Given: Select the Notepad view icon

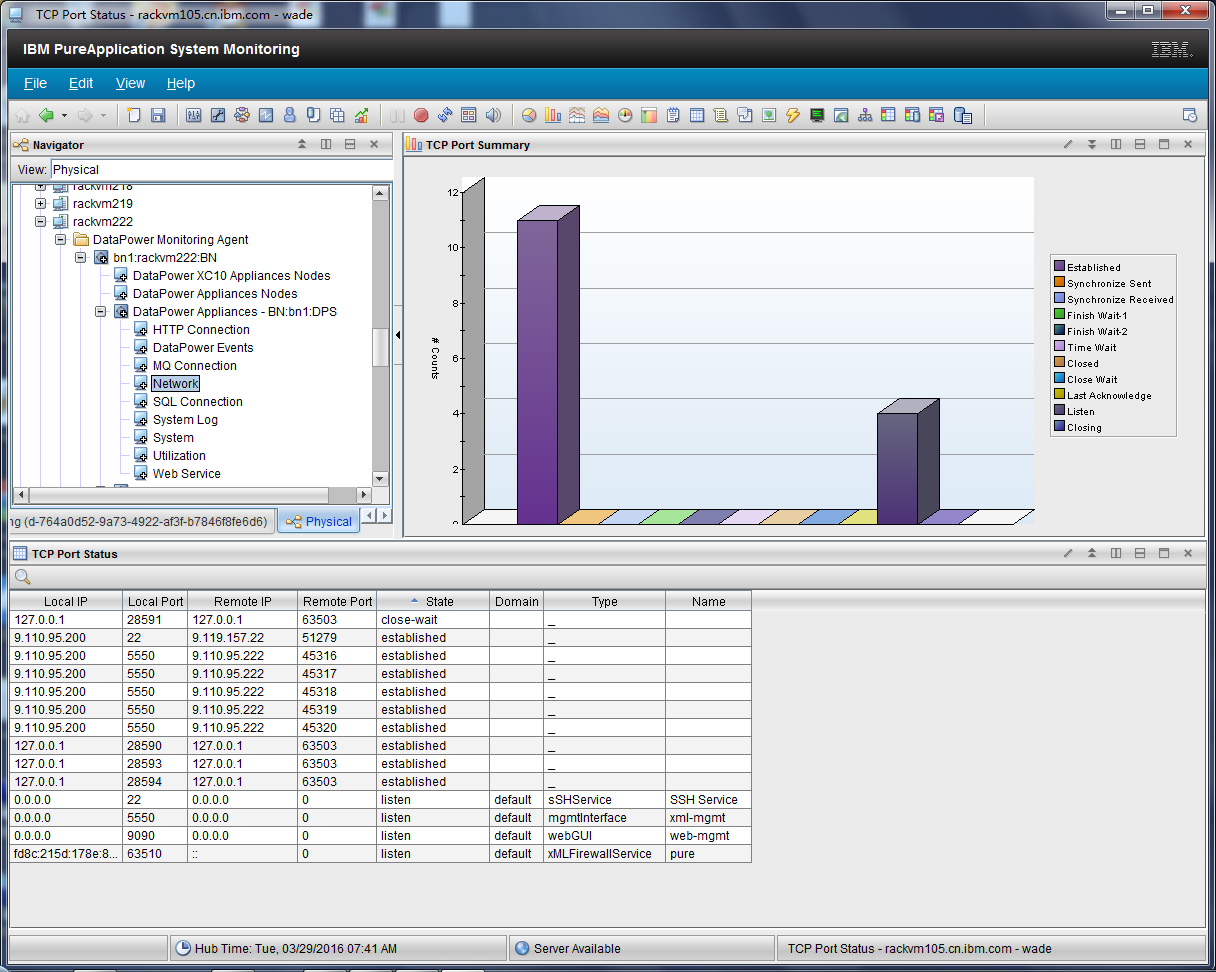Looking at the screenshot, I should click(673, 115).
